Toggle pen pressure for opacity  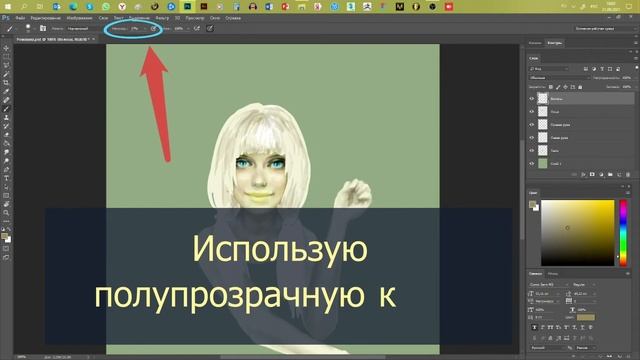(x=153, y=28)
